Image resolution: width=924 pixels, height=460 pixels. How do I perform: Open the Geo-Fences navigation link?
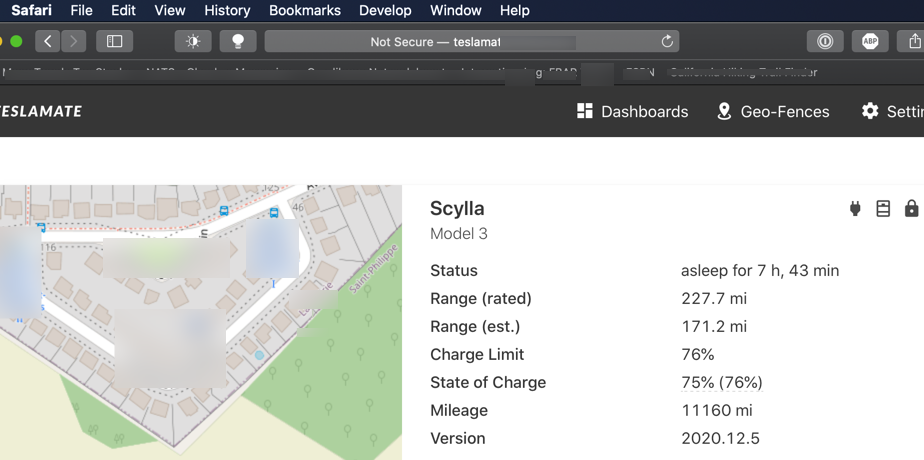pyautogui.click(x=773, y=111)
